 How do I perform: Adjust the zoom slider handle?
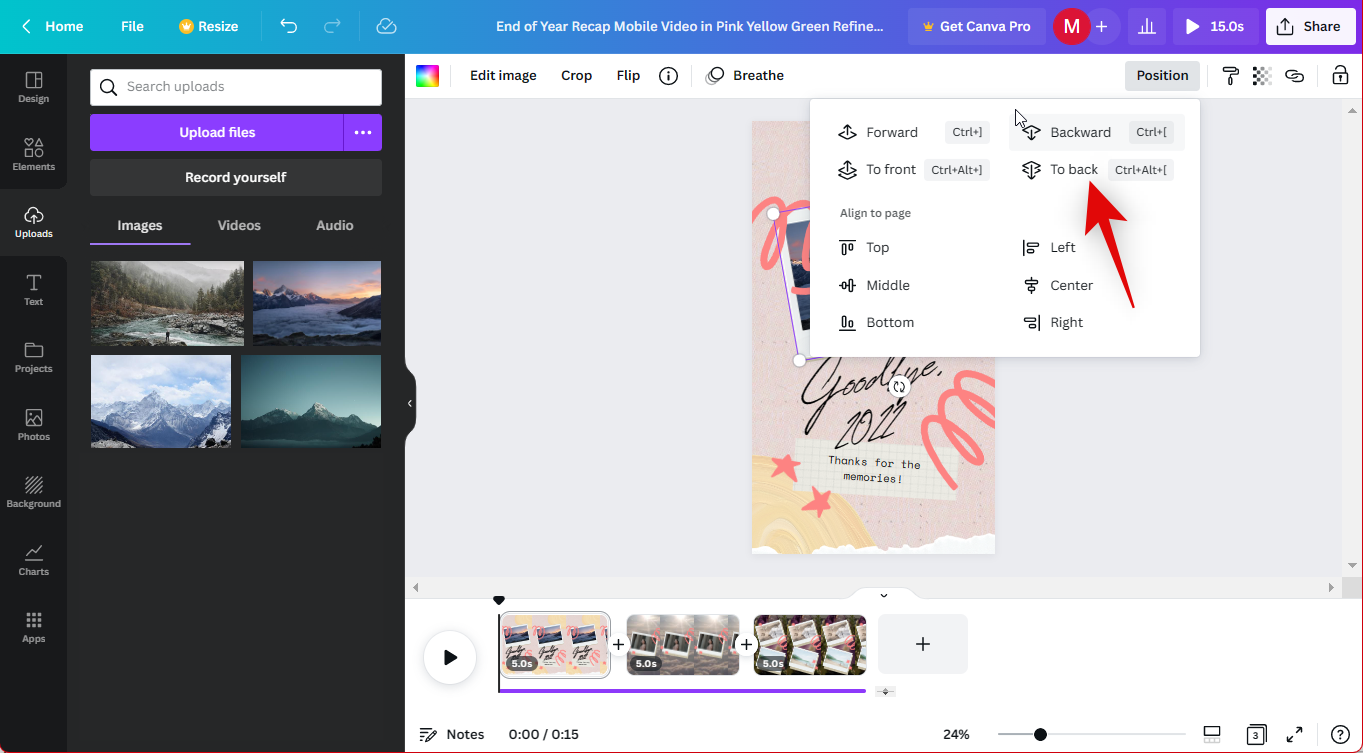click(1040, 734)
